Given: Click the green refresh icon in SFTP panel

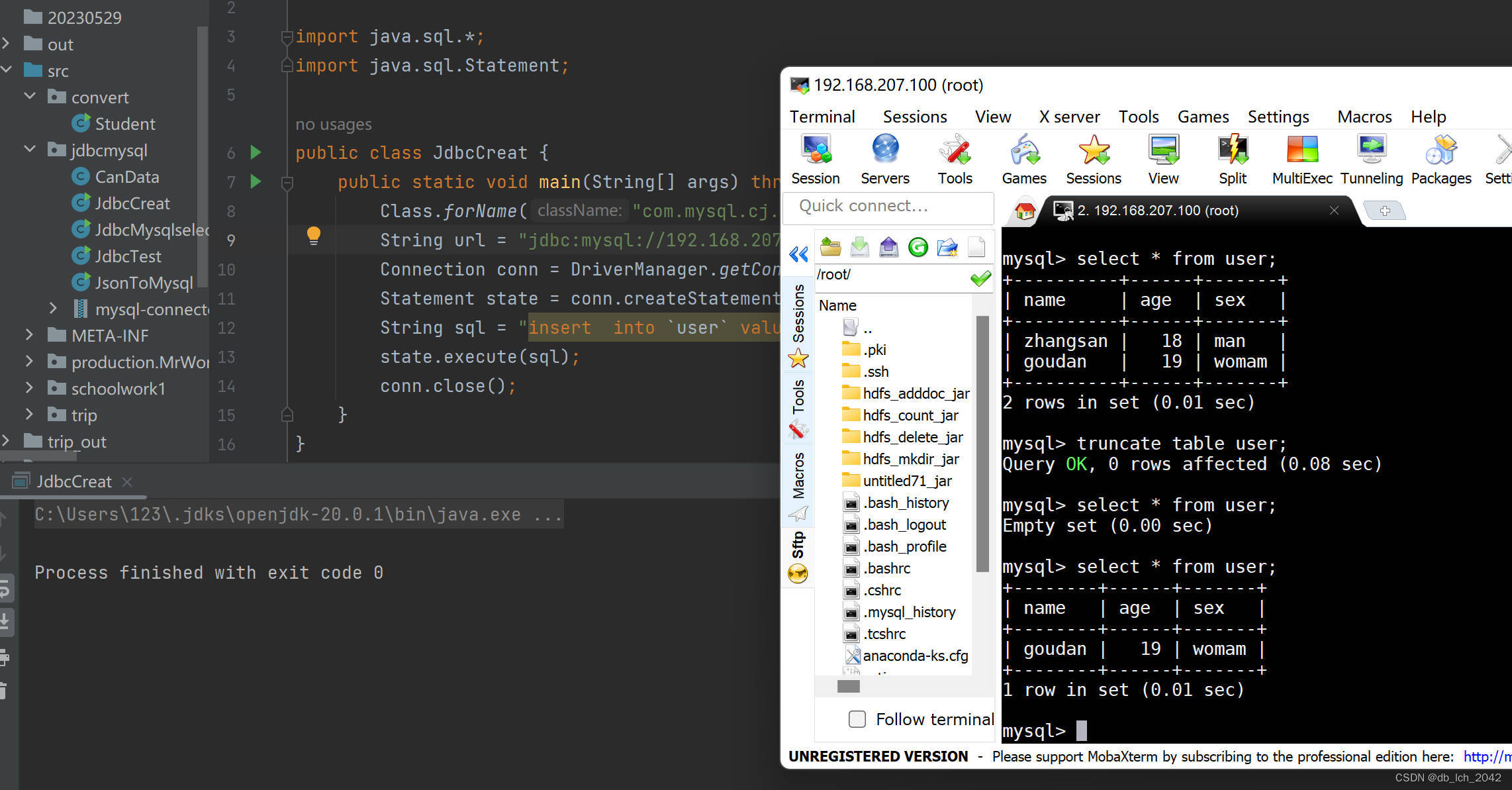Looking at the screenshot, I should 918,248.
